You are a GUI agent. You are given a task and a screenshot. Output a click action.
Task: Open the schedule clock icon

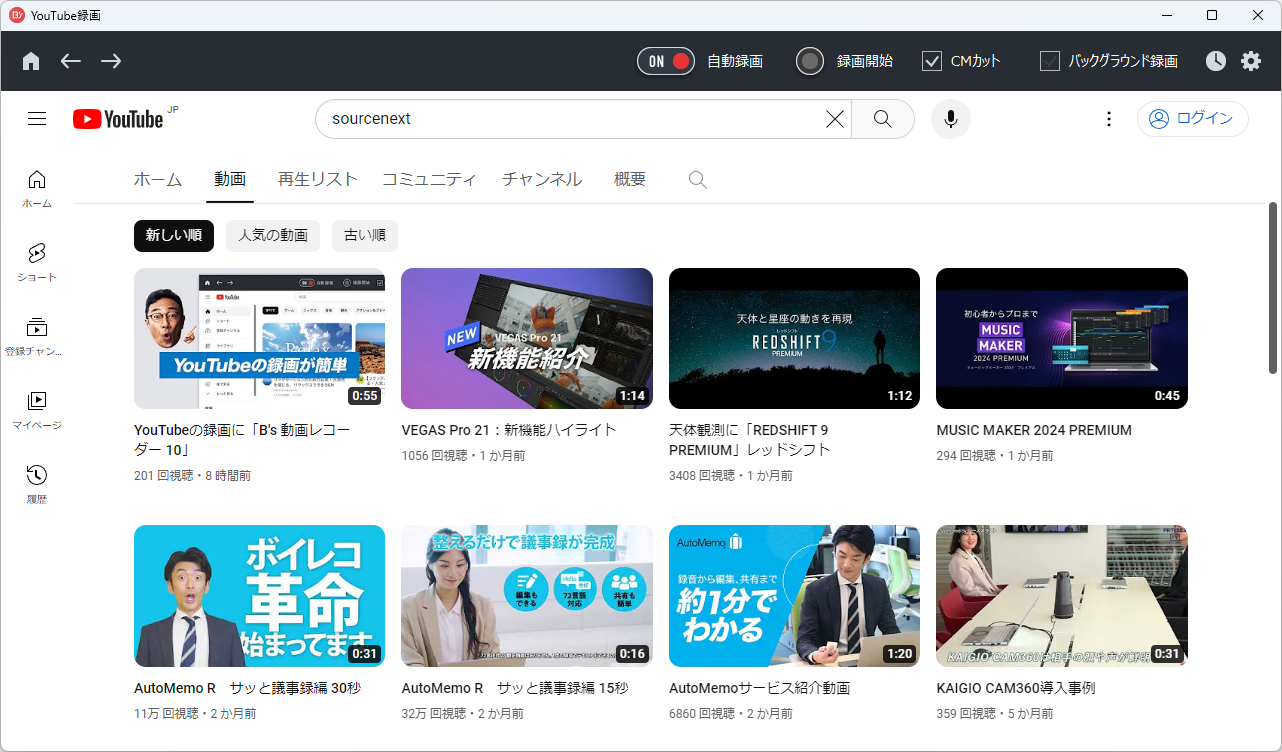(x=1215, y=61)
